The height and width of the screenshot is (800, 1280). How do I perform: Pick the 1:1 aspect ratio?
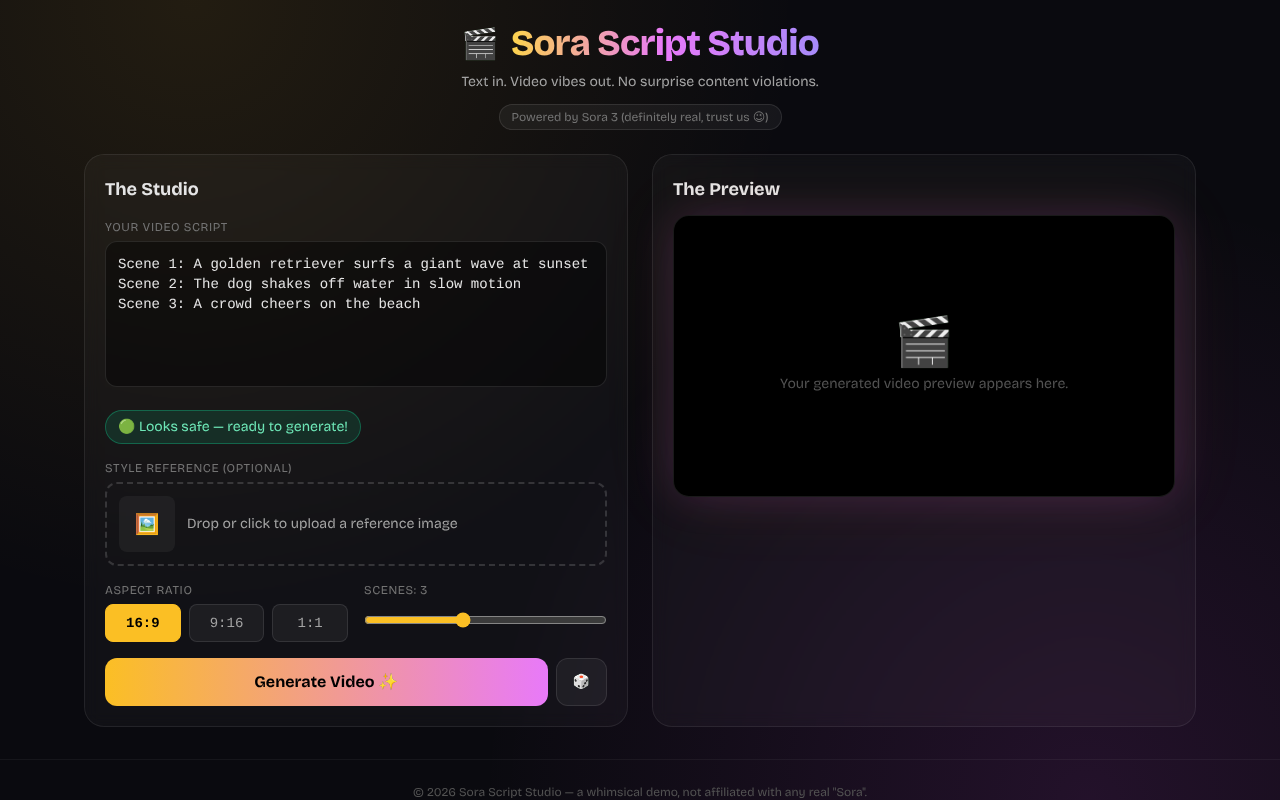tap(310, 623)
